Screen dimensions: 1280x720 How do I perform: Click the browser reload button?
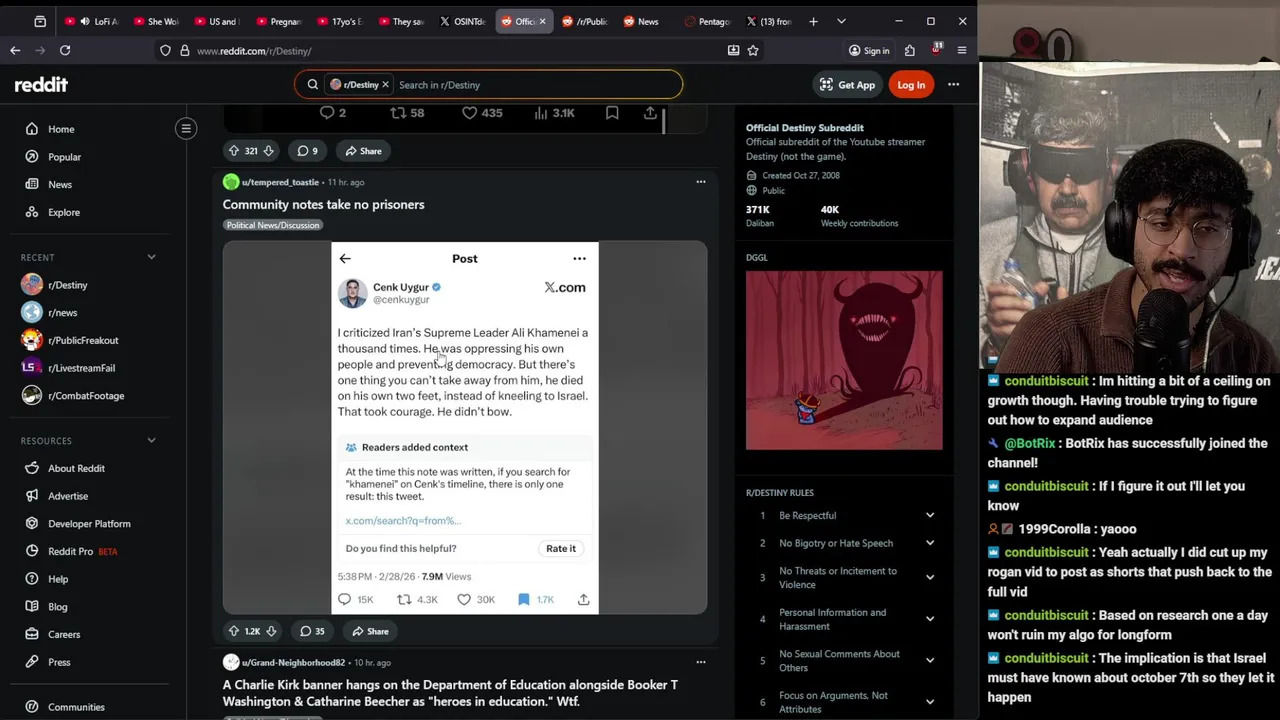pyautogui.click(x=65, y=50)
